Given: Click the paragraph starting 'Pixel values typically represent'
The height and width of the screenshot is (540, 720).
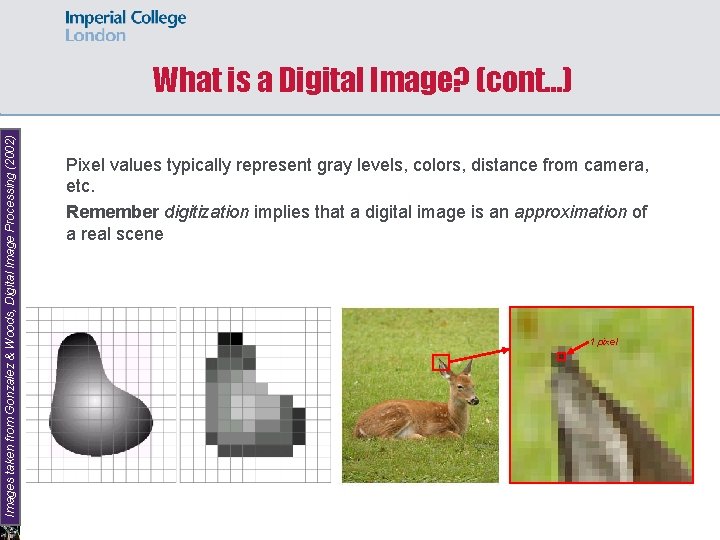Looking at the screenshot, I should 357,175.
